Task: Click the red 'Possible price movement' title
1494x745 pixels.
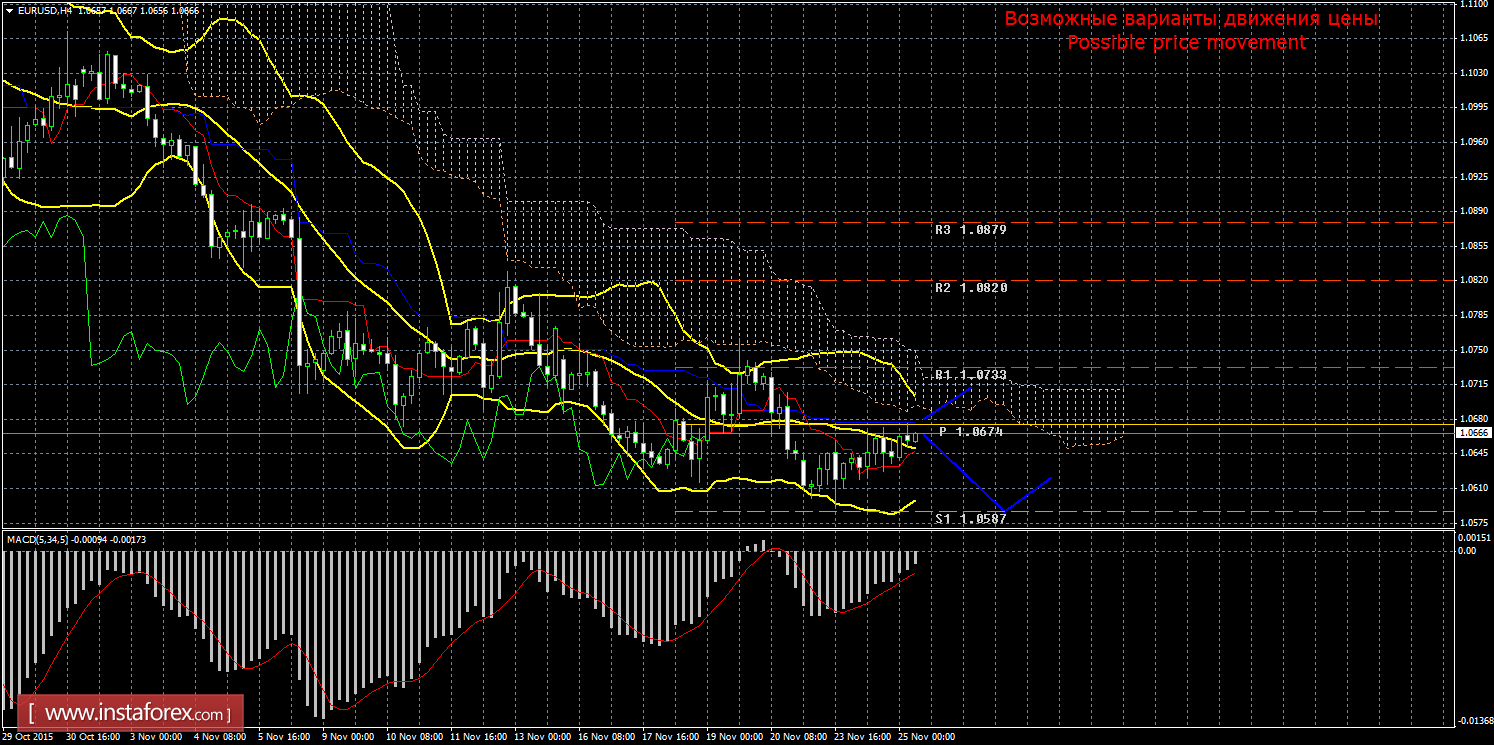Action: tap(1186, 43)
